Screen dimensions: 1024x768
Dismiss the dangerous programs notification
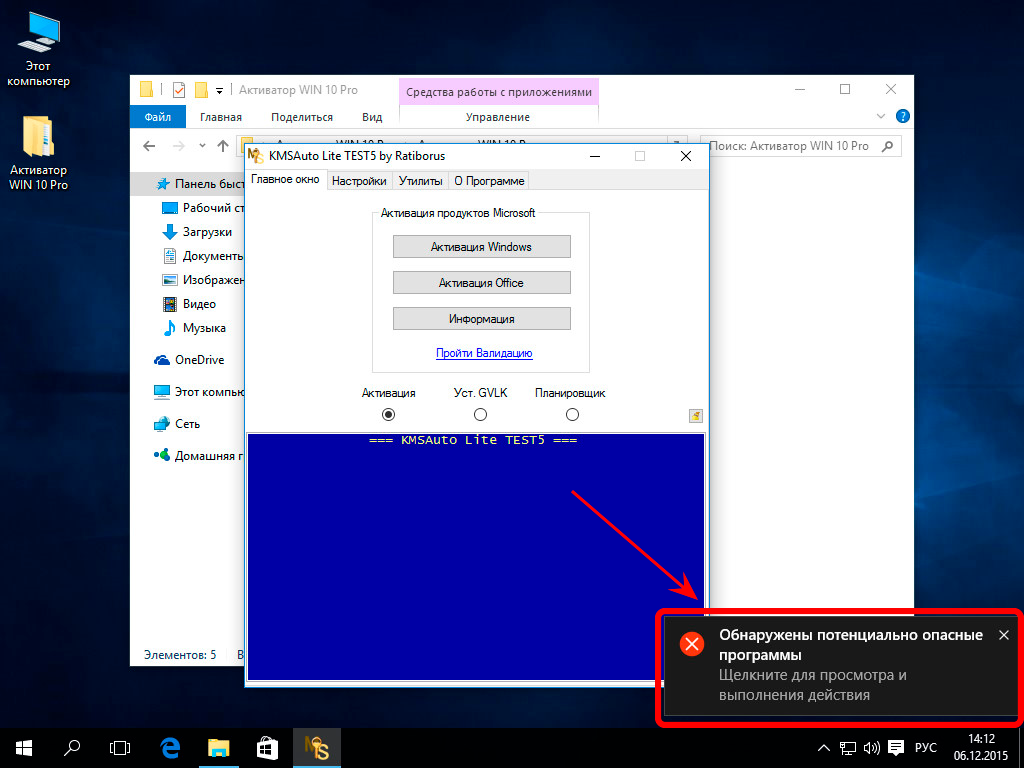click(1004, 635)
